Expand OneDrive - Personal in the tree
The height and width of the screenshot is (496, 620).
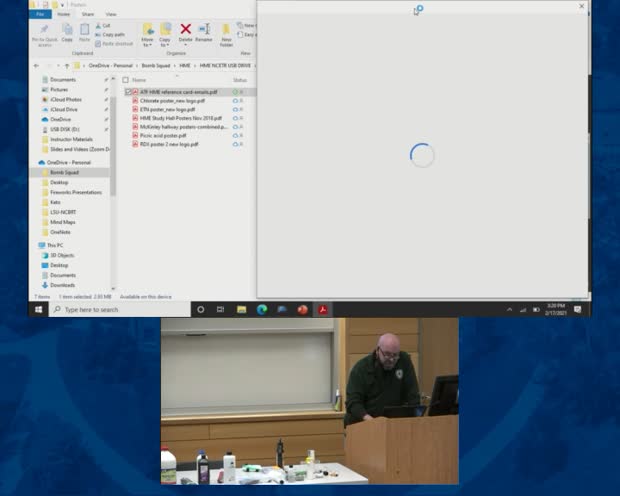pyautogui.click(x=68, y=163)
